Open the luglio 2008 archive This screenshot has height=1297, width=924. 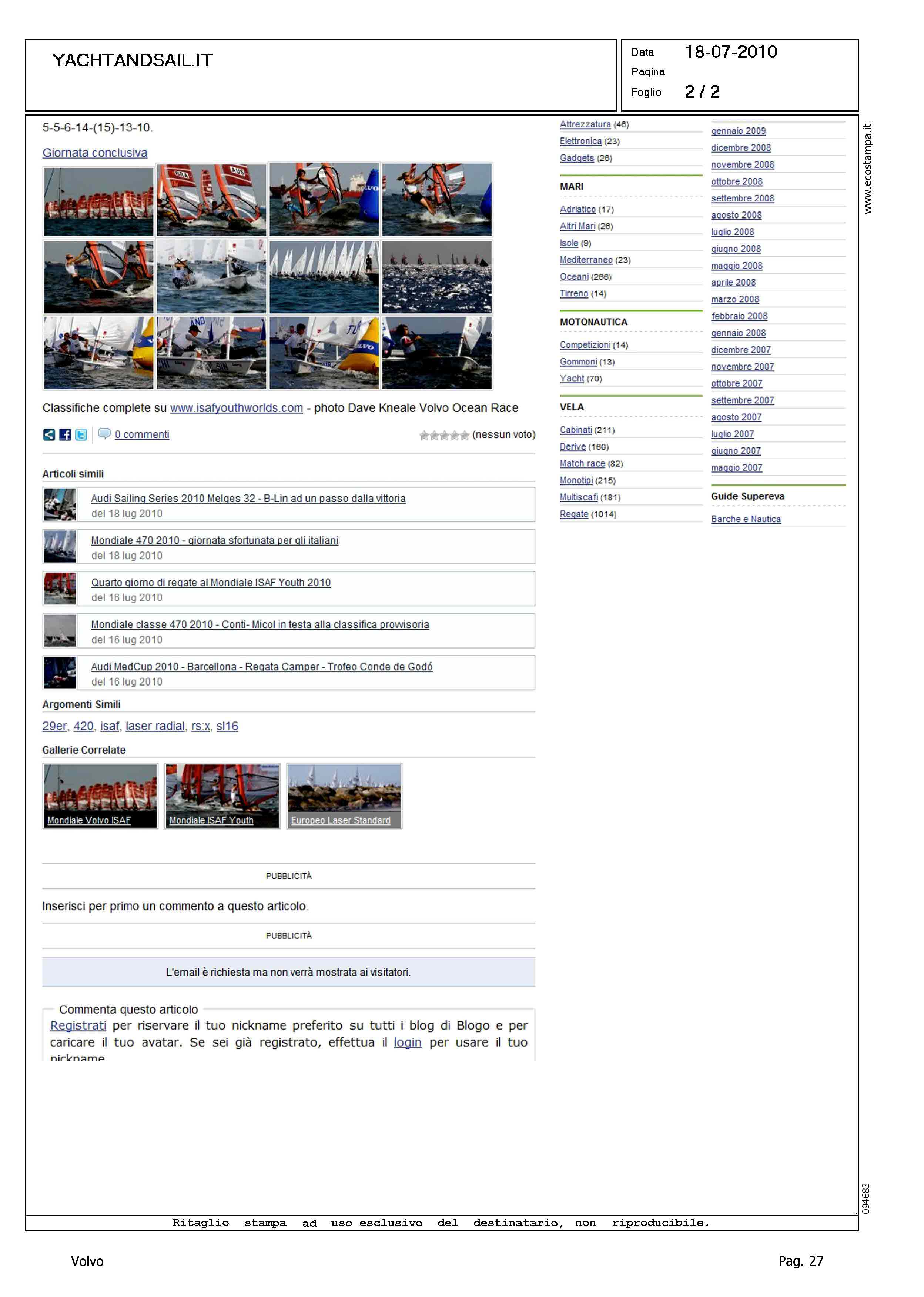click(732, 232)
